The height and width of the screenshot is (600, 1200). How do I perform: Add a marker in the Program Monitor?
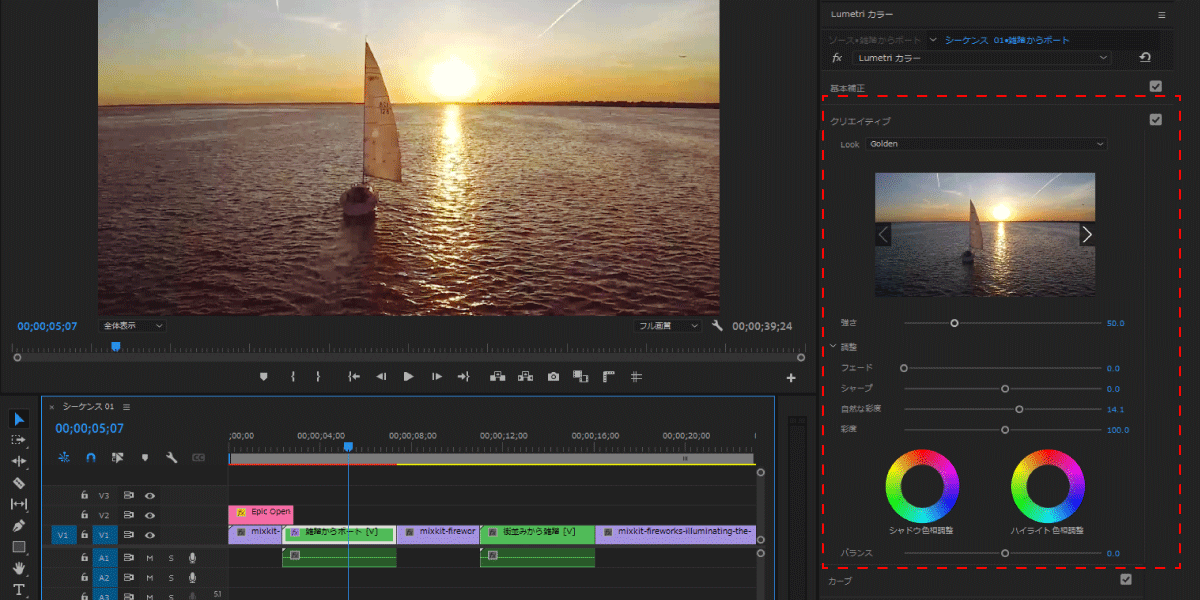click(x=264, y=377)
